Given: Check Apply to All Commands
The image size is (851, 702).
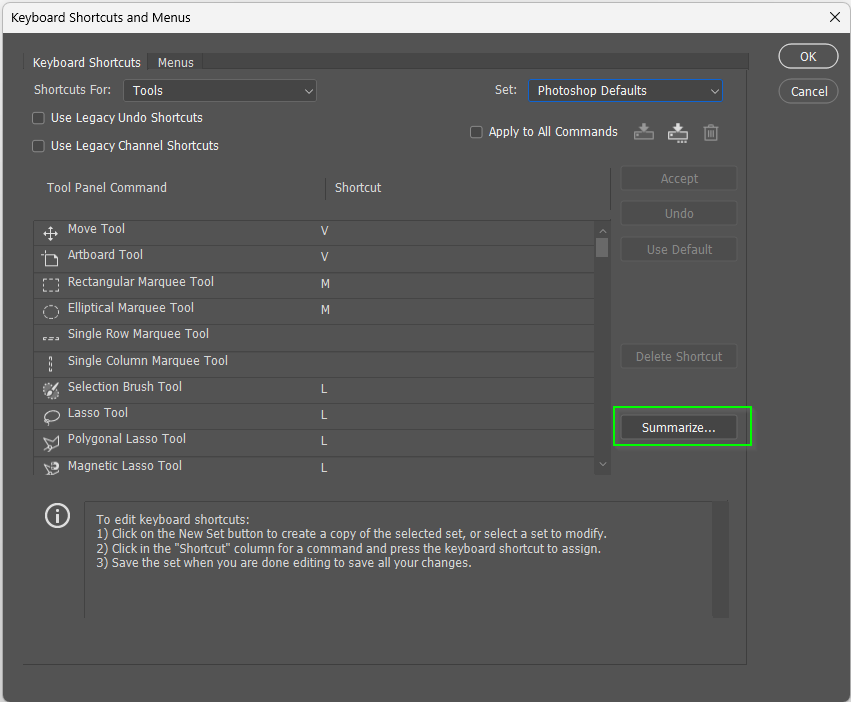Looking at the screenshot, I should (x=476, y=131).
